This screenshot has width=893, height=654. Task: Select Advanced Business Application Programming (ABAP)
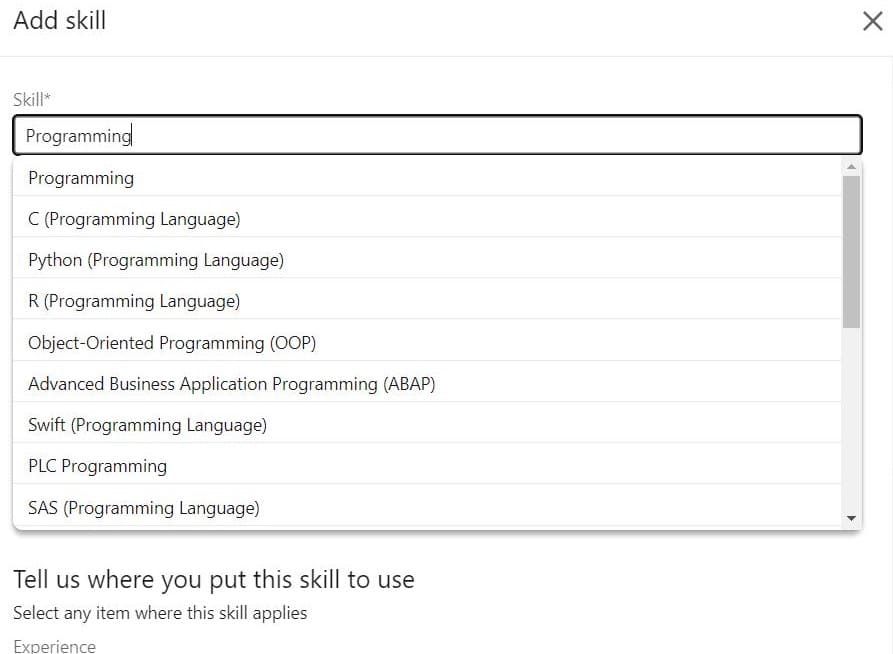click(232, 384)
